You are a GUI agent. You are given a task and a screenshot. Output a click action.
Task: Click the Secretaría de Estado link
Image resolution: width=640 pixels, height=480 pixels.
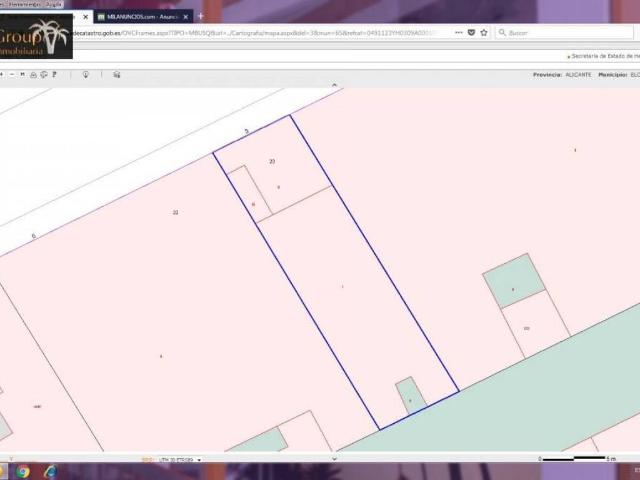[603, 56]
